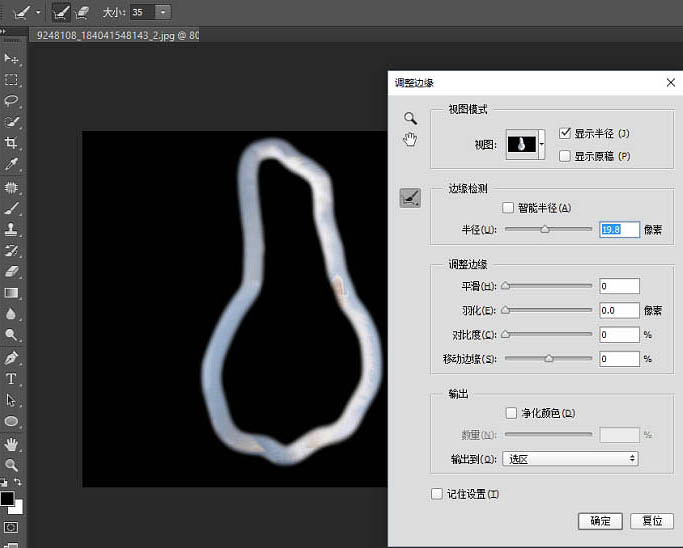Enable 显示原稿 (P) checkbox

tap(565, 156)
